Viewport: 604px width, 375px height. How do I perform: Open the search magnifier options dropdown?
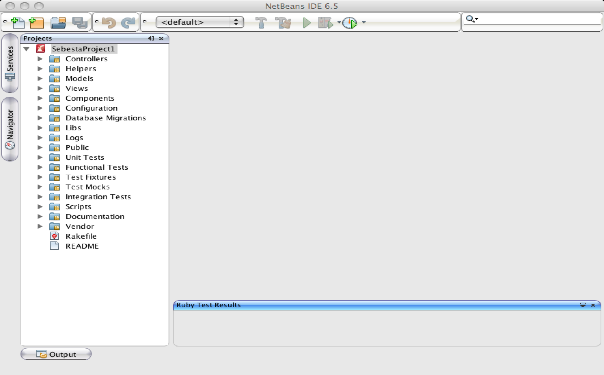tap(472, 19)
